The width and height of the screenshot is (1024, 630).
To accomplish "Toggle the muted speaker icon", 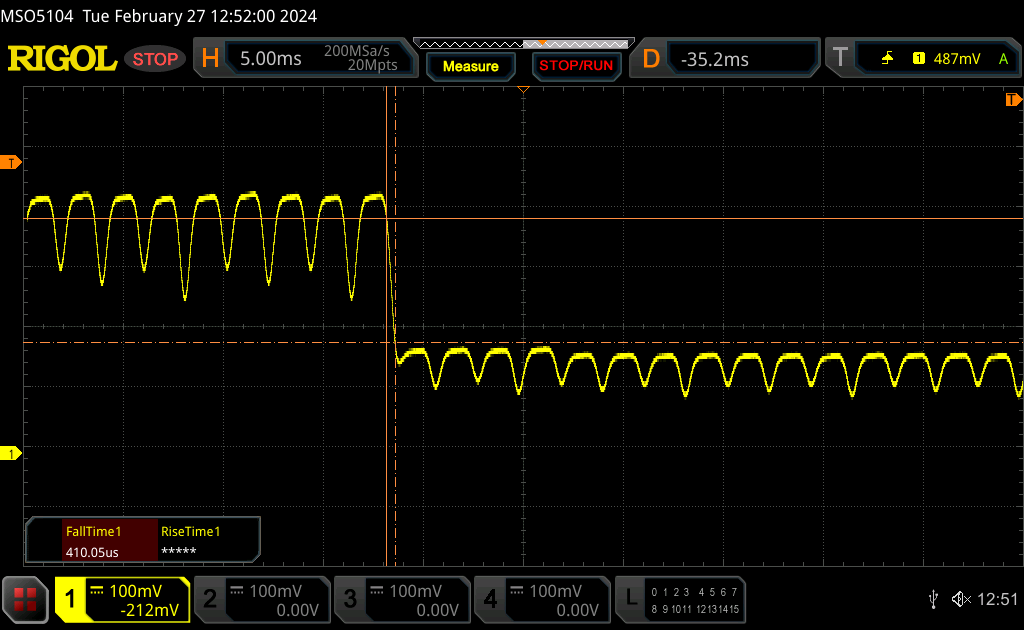I will (961, 599).
